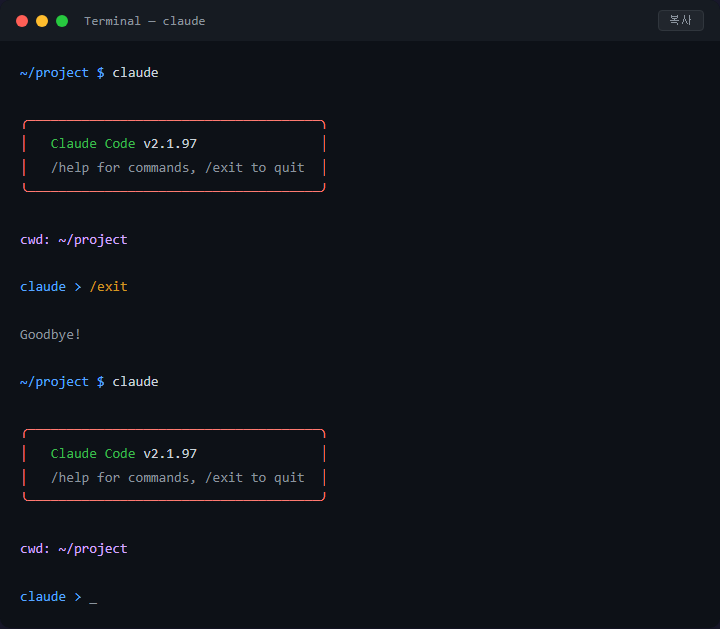Image resolution: width=720 pixels, height=629 pixels.
Task: Click the 'Goodbye!' output line
Action: pyautogui.click(x=51, y=335)
